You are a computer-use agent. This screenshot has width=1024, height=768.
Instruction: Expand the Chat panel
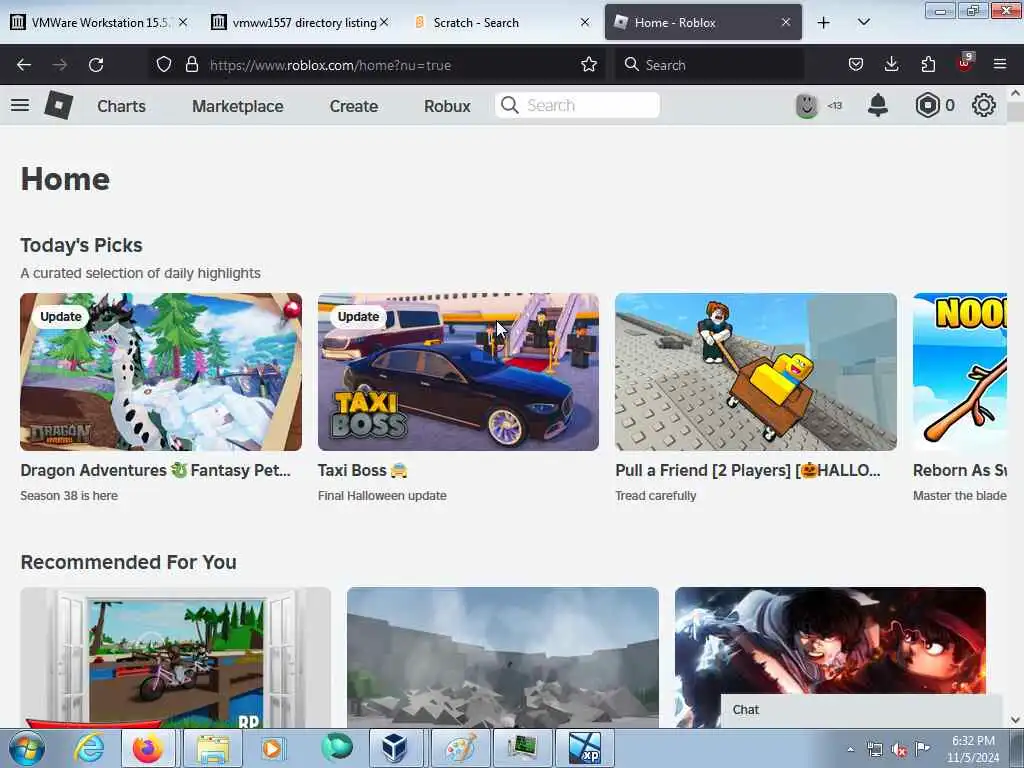[861, 711]
